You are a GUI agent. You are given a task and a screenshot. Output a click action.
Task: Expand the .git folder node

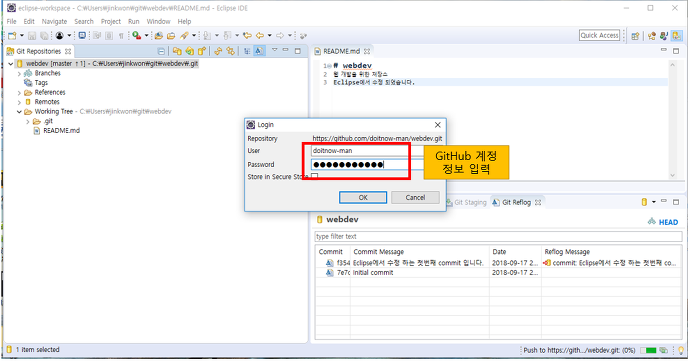28,121
